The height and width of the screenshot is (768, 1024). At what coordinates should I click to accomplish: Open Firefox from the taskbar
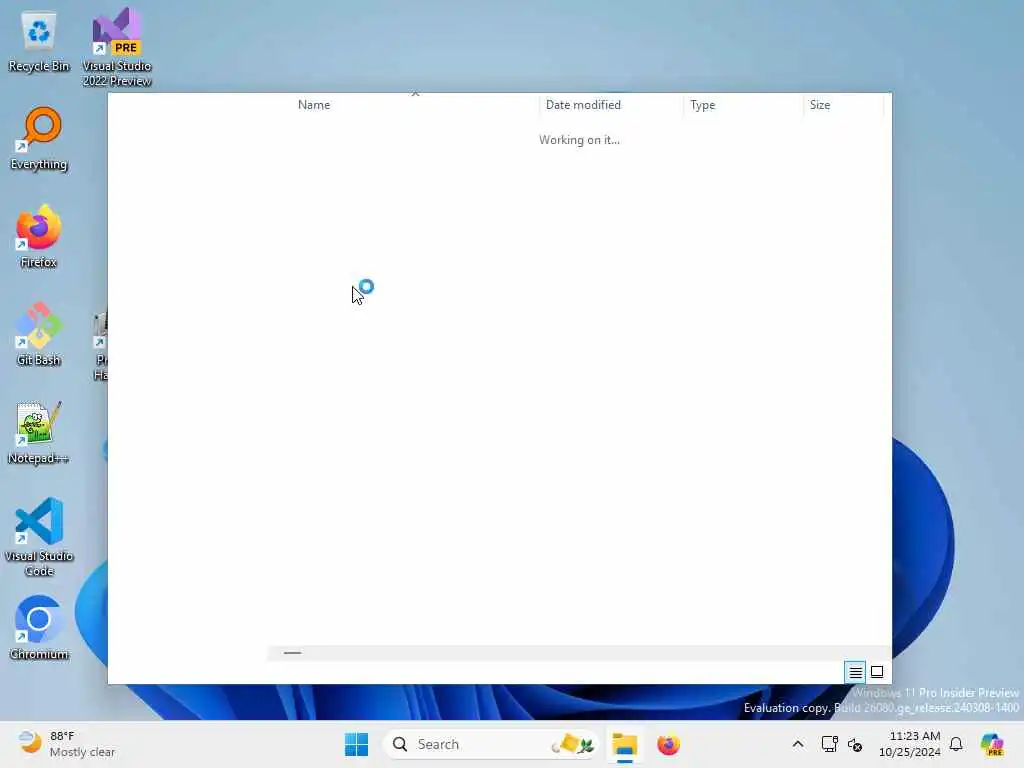point(668,744)
